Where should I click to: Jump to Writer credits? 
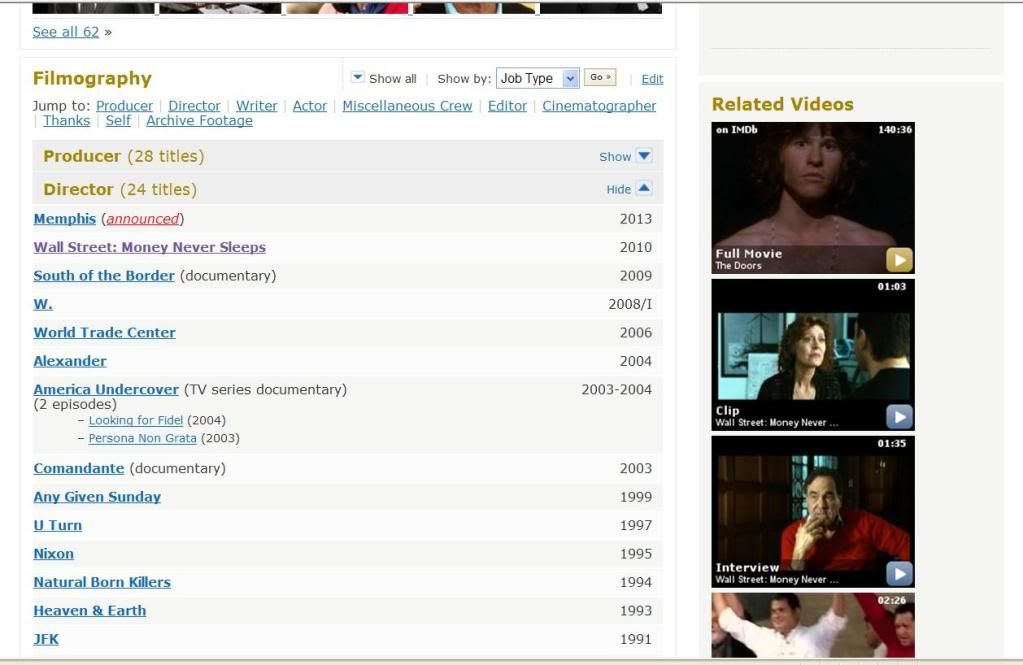[256, 106]
